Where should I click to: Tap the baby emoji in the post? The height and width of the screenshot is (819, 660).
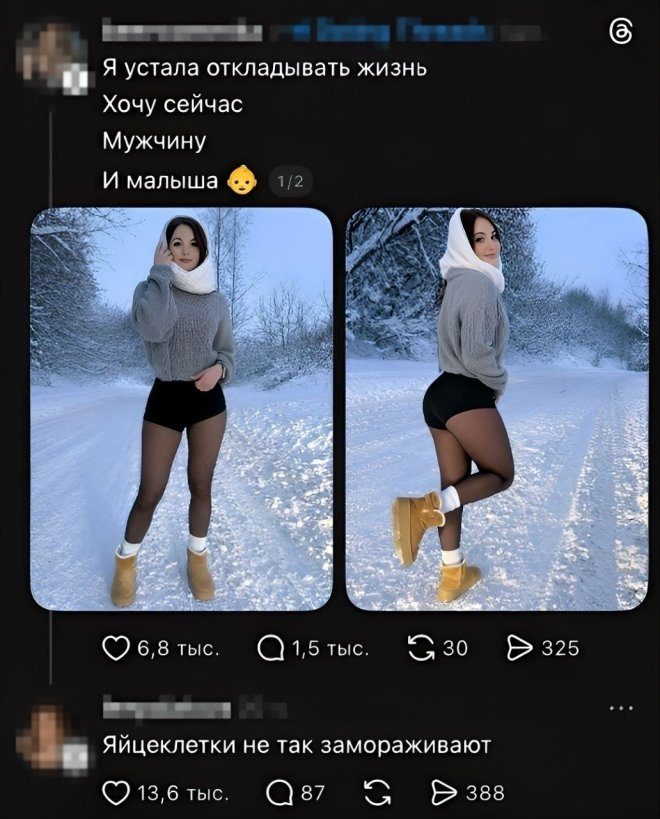tap(242, 180)
